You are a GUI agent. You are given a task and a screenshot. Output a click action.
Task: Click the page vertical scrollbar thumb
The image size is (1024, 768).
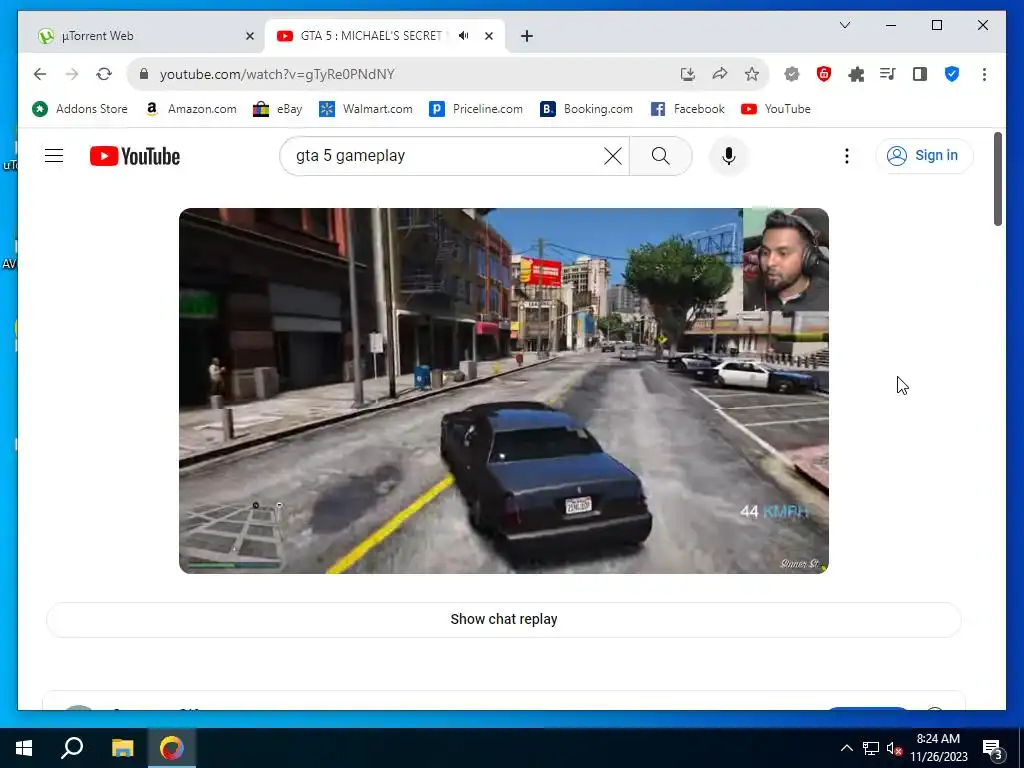point(997,179)
